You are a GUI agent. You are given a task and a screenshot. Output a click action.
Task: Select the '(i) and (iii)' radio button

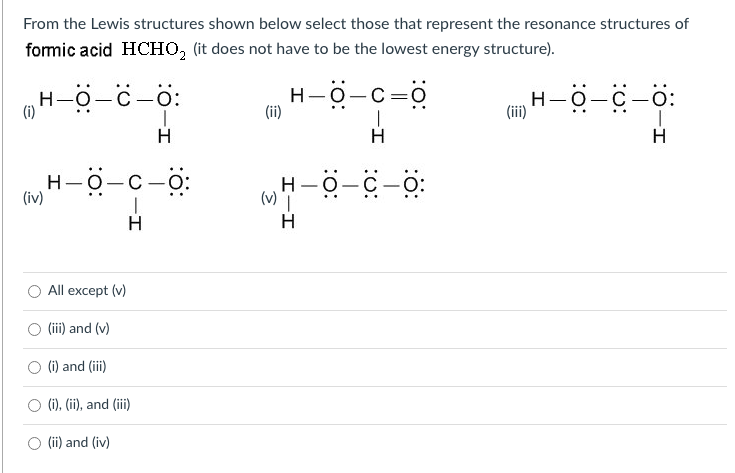click(34, 368)
